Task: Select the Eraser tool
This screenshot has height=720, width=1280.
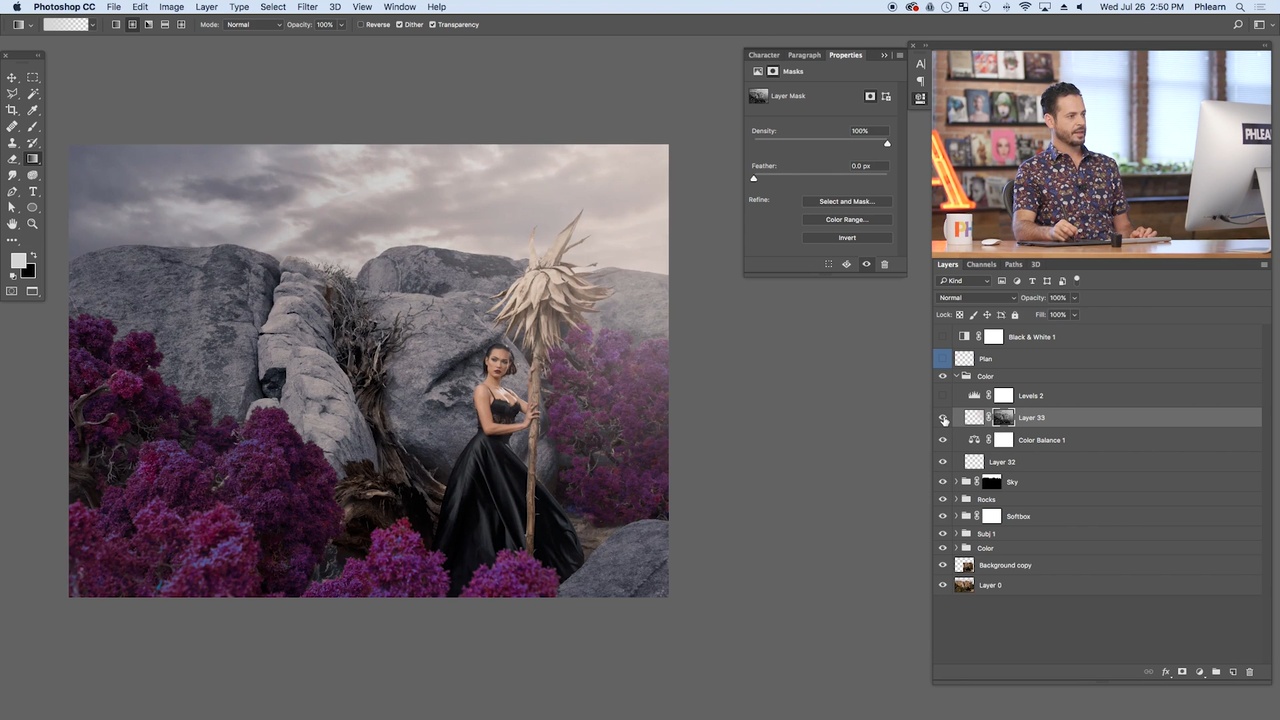Action: pyautogui.click(x=12, y=159)
